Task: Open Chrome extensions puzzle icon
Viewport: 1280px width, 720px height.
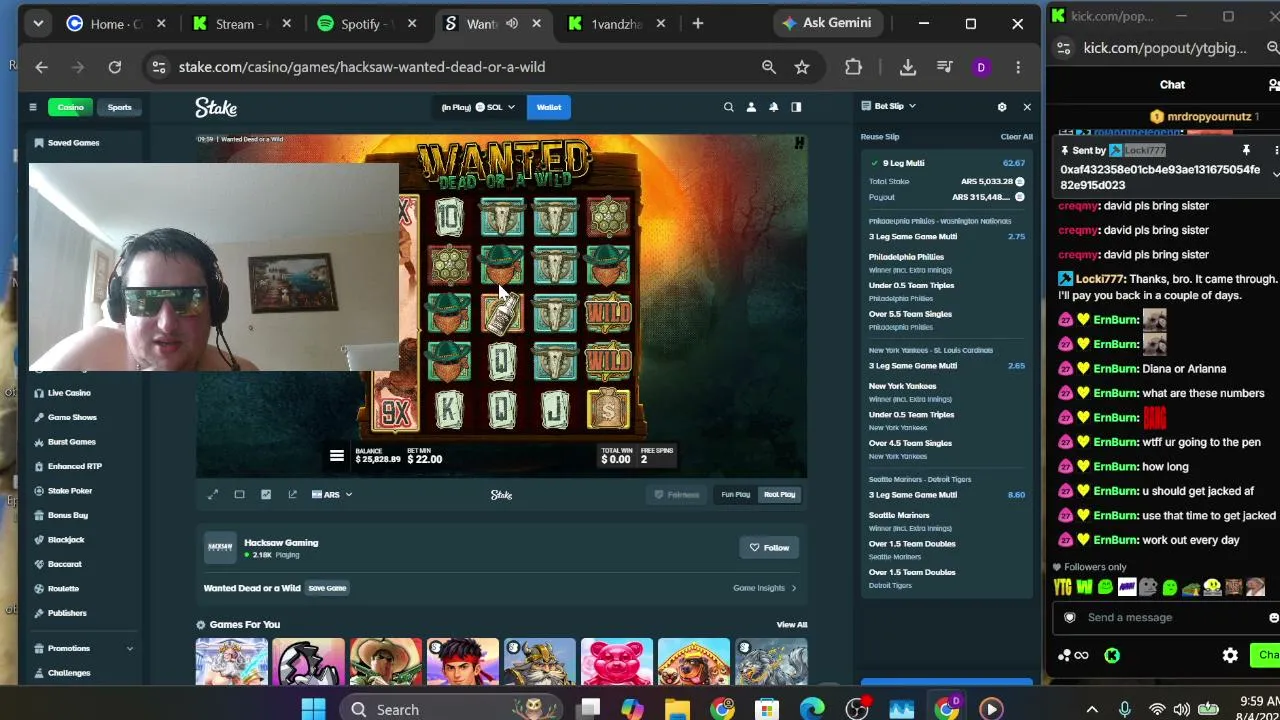Action: coord(853,67)
